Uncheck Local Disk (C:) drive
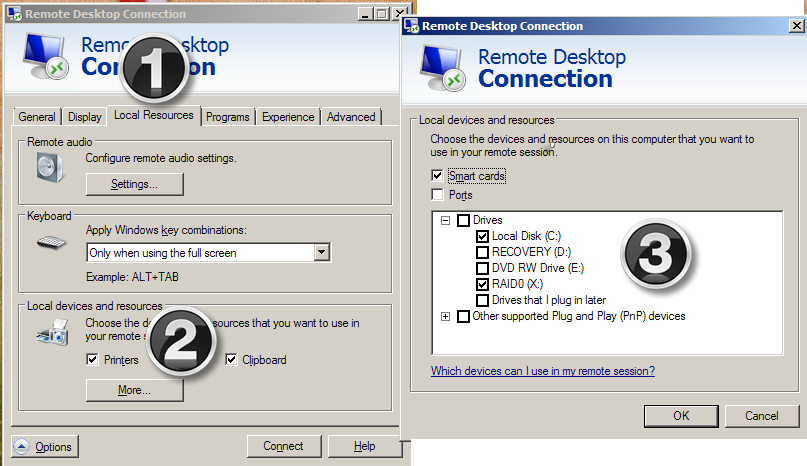The width and height of the screenshot is (807, 466). coord(482,236)
